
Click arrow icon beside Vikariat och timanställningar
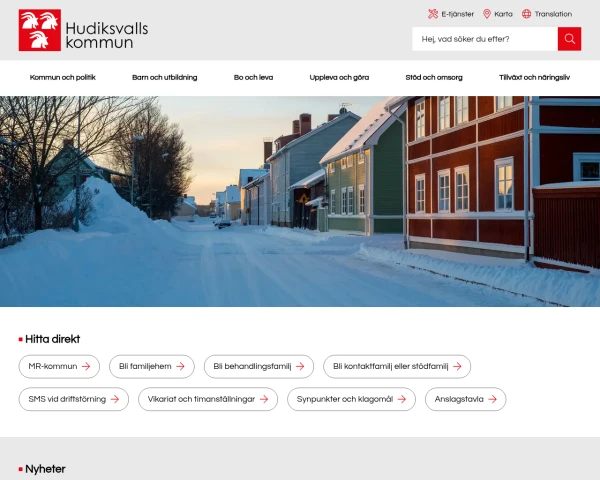(264, 399)
